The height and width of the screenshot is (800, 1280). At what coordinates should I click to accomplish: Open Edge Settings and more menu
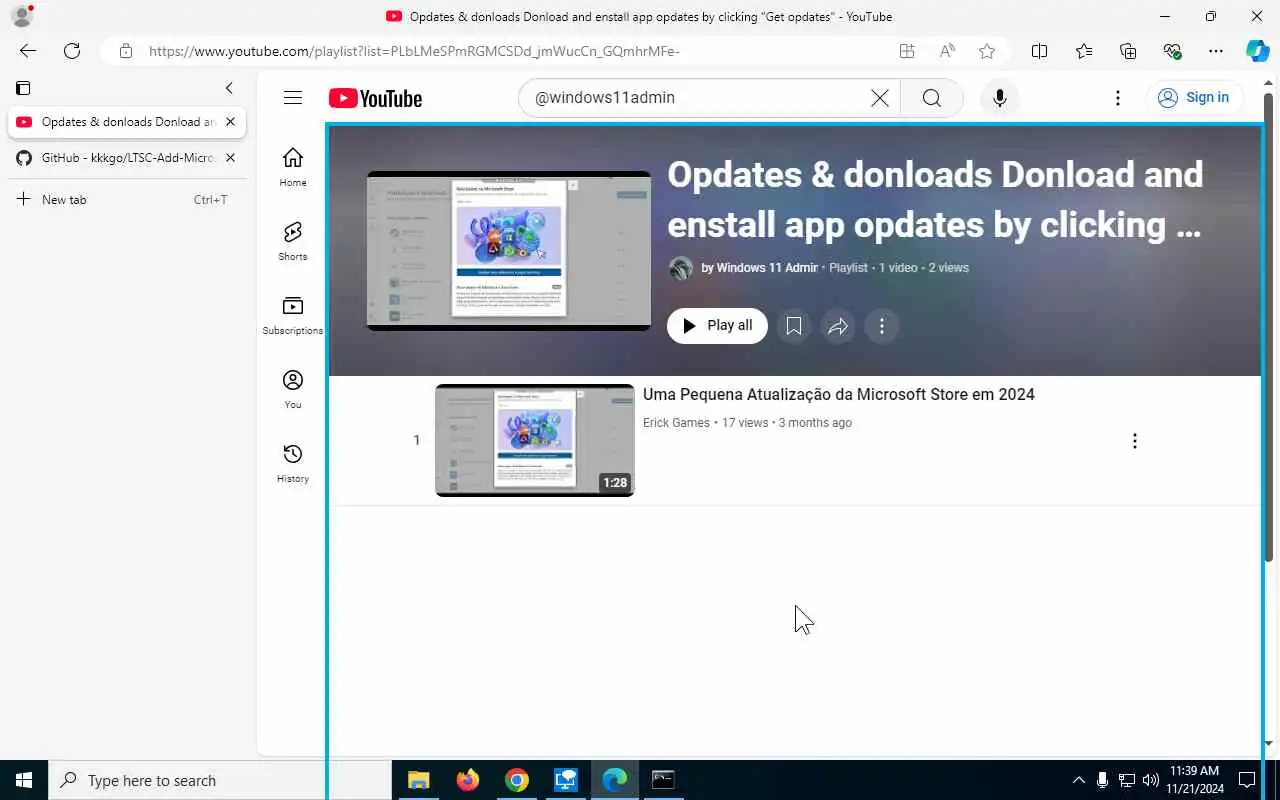1216,51
